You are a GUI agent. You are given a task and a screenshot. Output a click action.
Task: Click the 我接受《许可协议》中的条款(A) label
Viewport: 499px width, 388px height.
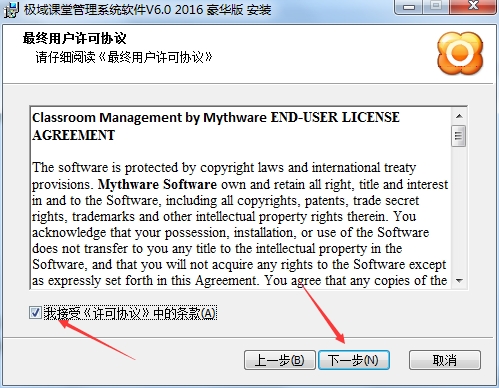[130, 313]
